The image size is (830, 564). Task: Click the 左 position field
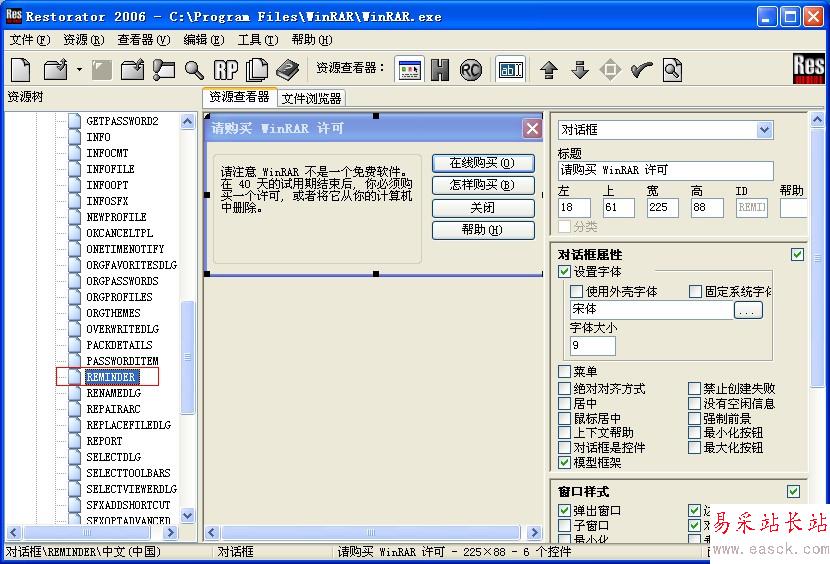pos(574,207)
